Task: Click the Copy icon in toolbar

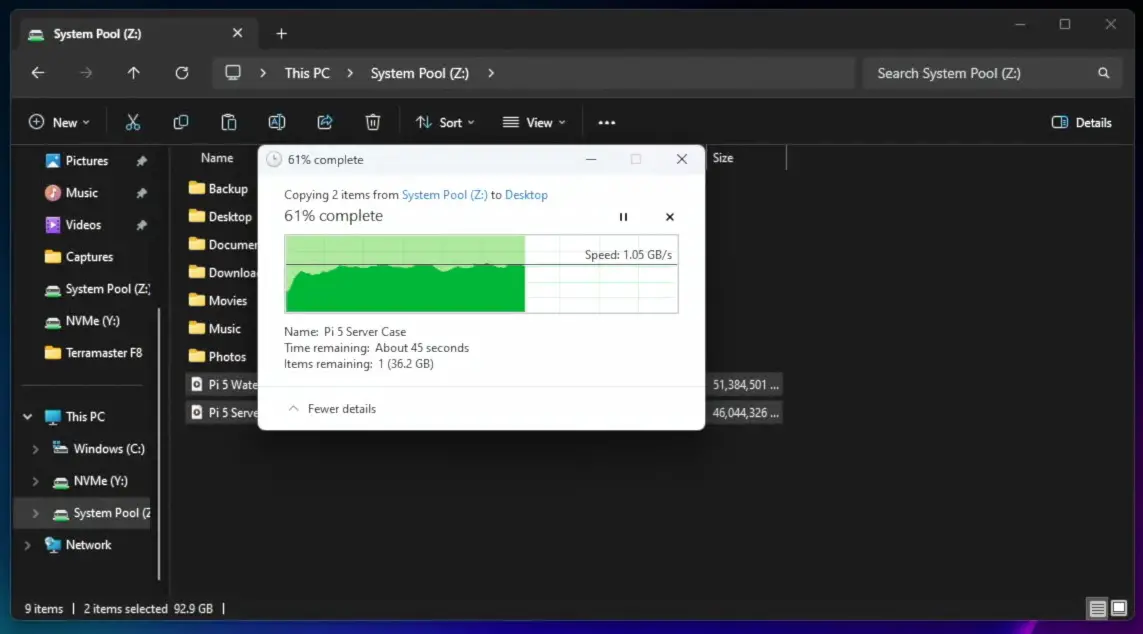Action: (x=181, y=122)
